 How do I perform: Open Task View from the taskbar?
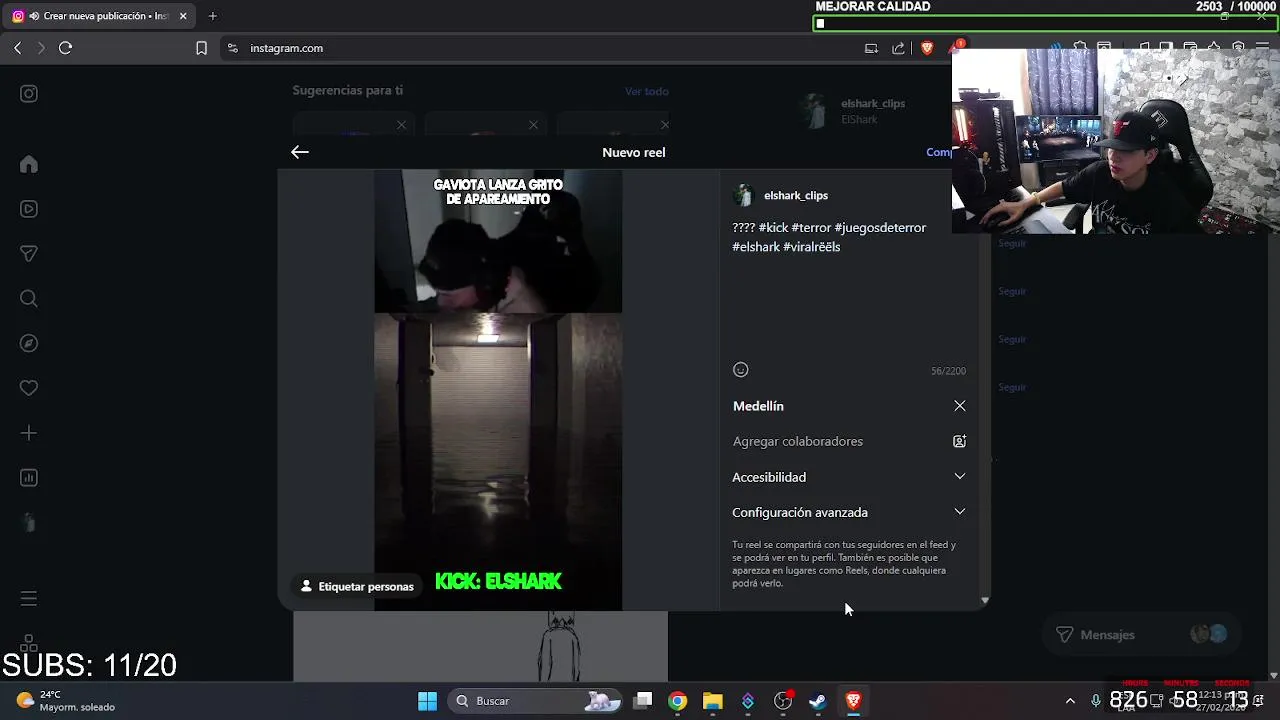click(x=644, y=701)
